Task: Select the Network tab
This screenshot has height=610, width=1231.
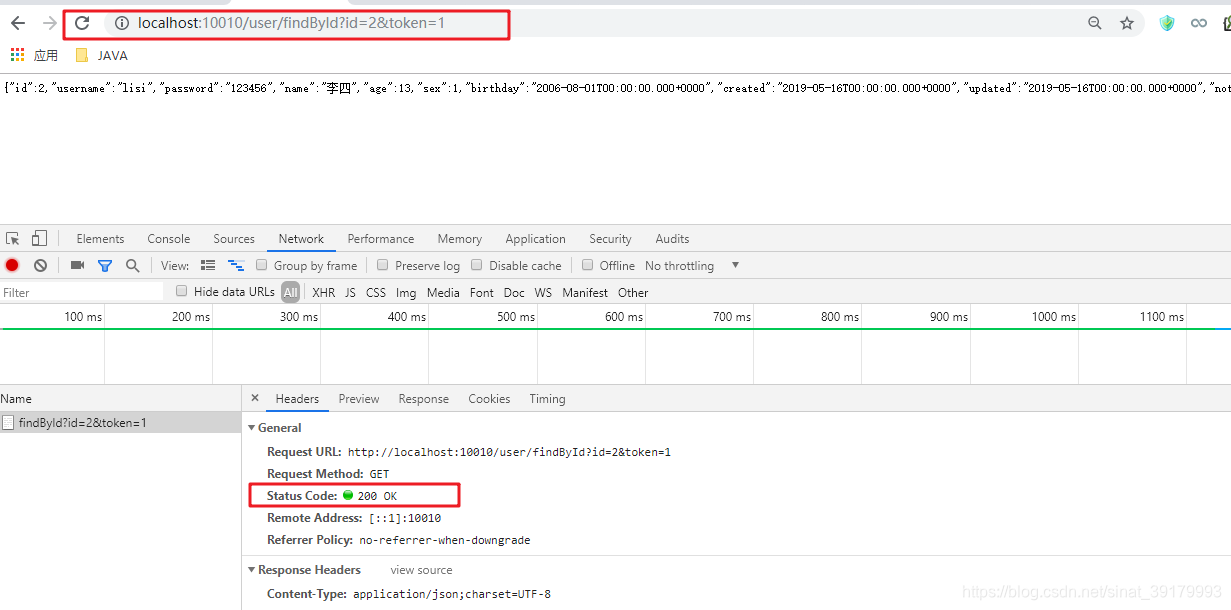Action: pyautogui.click(x=301, y=239)
